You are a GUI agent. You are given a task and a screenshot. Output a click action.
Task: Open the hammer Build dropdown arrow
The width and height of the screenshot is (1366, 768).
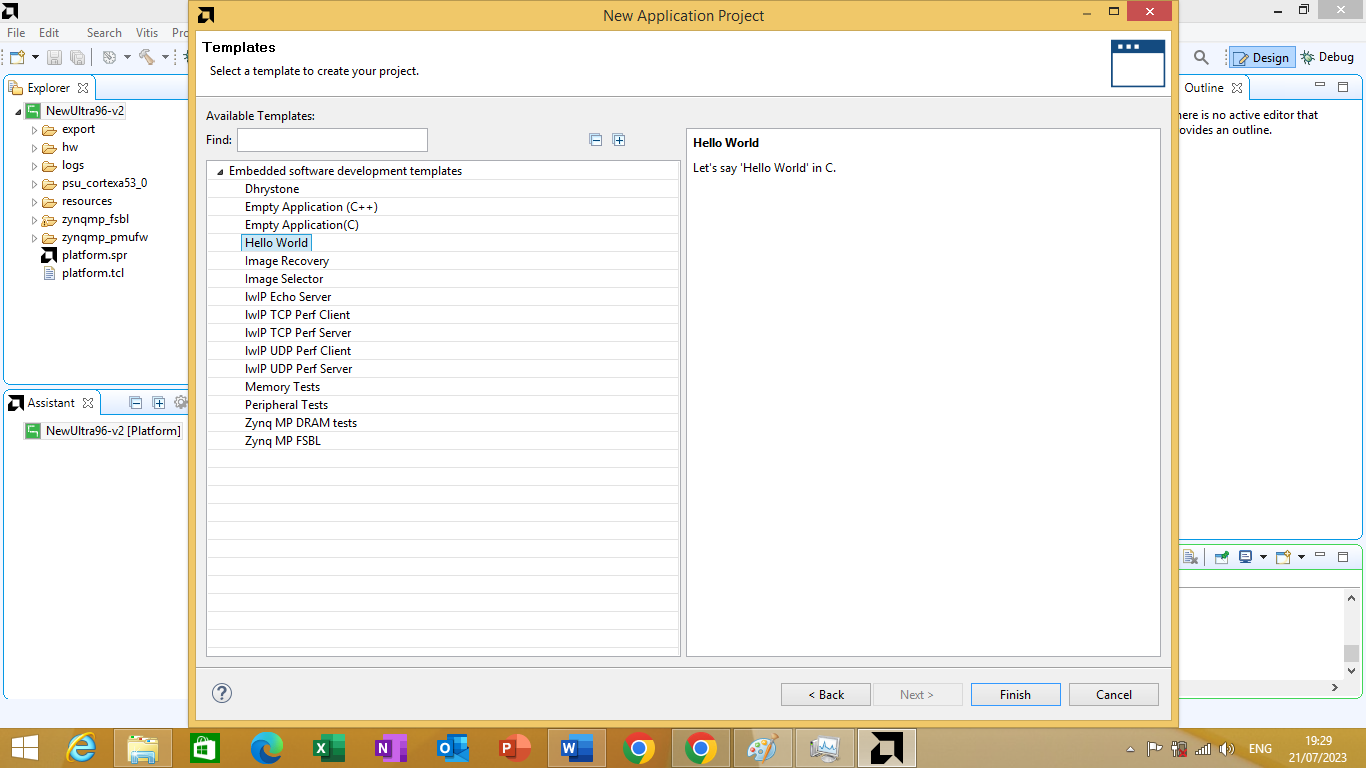click(x=165, y=58)
